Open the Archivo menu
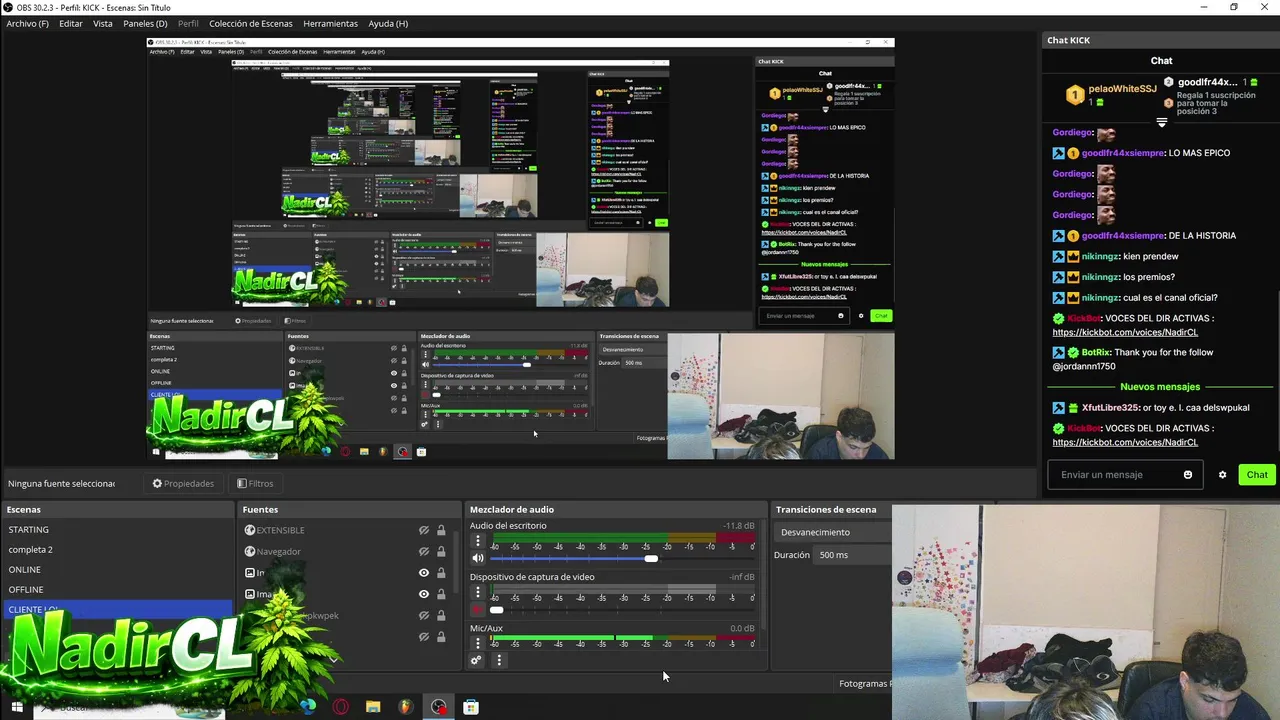The height and width of the screenshot is (720, 1280). tap(27, 23)
